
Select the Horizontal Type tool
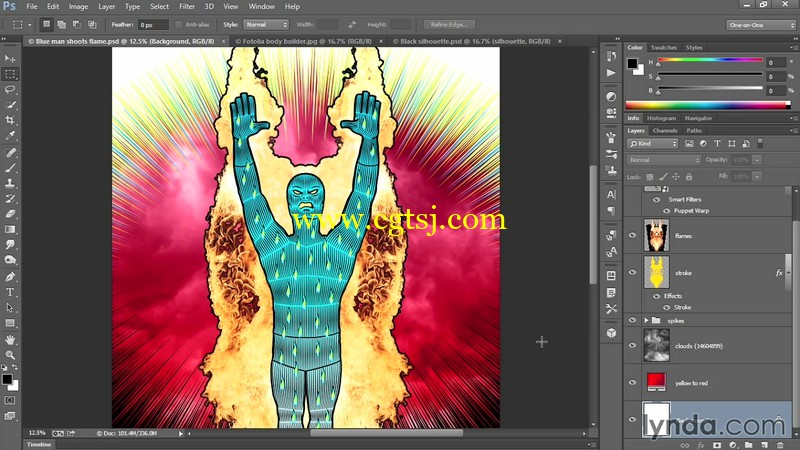click(x=10, y=292)
